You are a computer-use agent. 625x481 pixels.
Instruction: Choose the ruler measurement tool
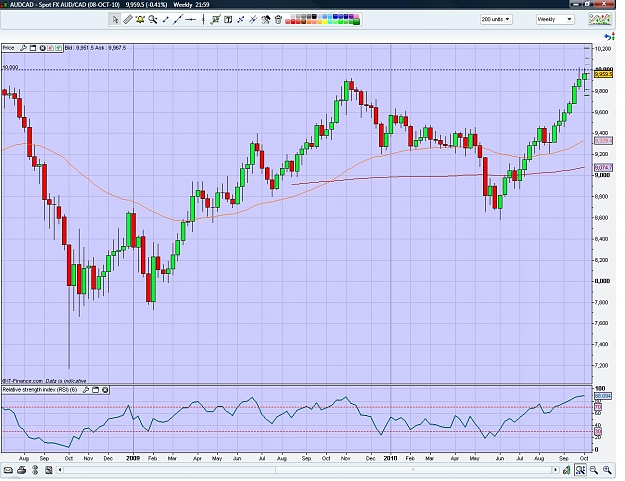point(128,19)
